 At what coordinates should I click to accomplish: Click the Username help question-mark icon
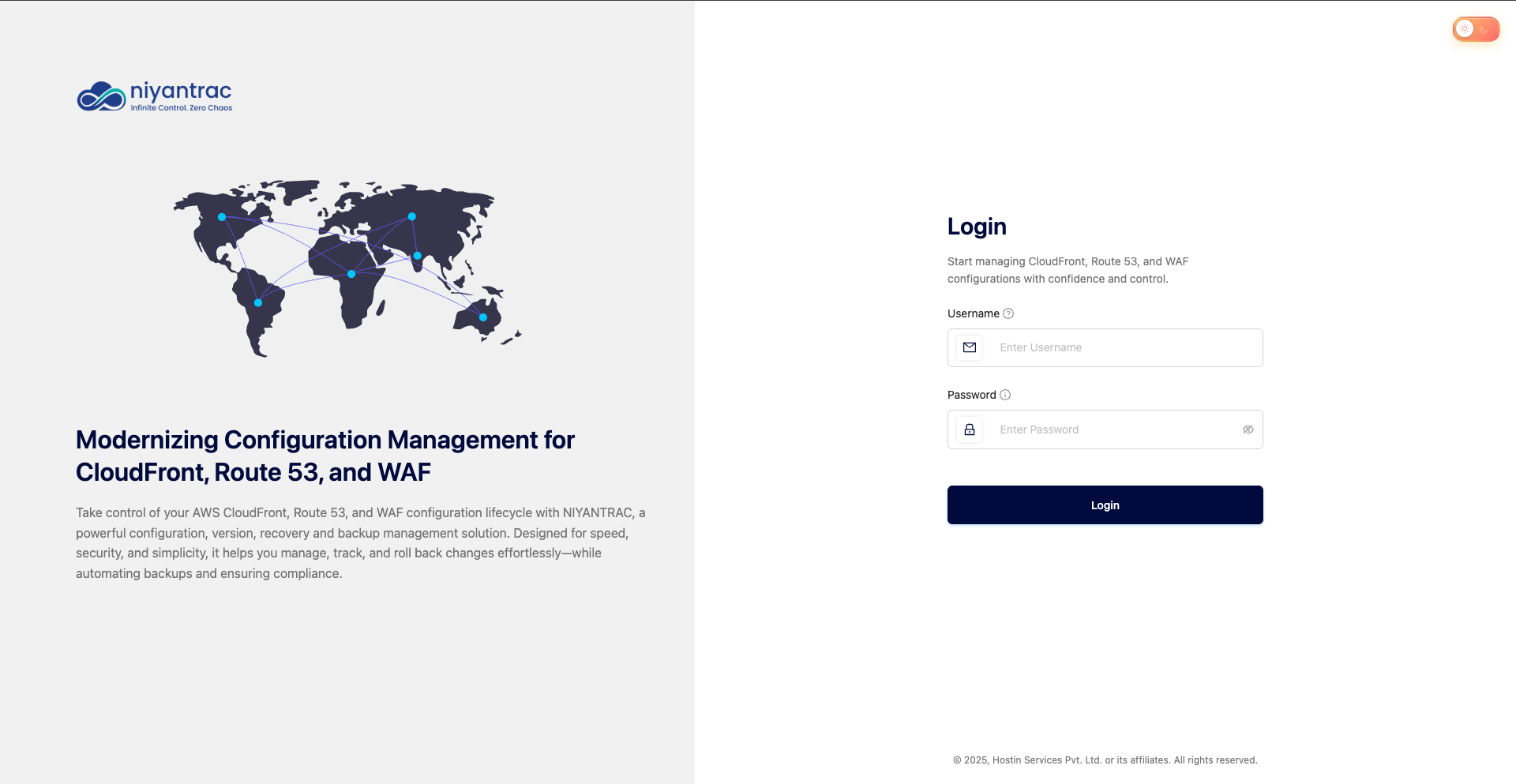1008,313
